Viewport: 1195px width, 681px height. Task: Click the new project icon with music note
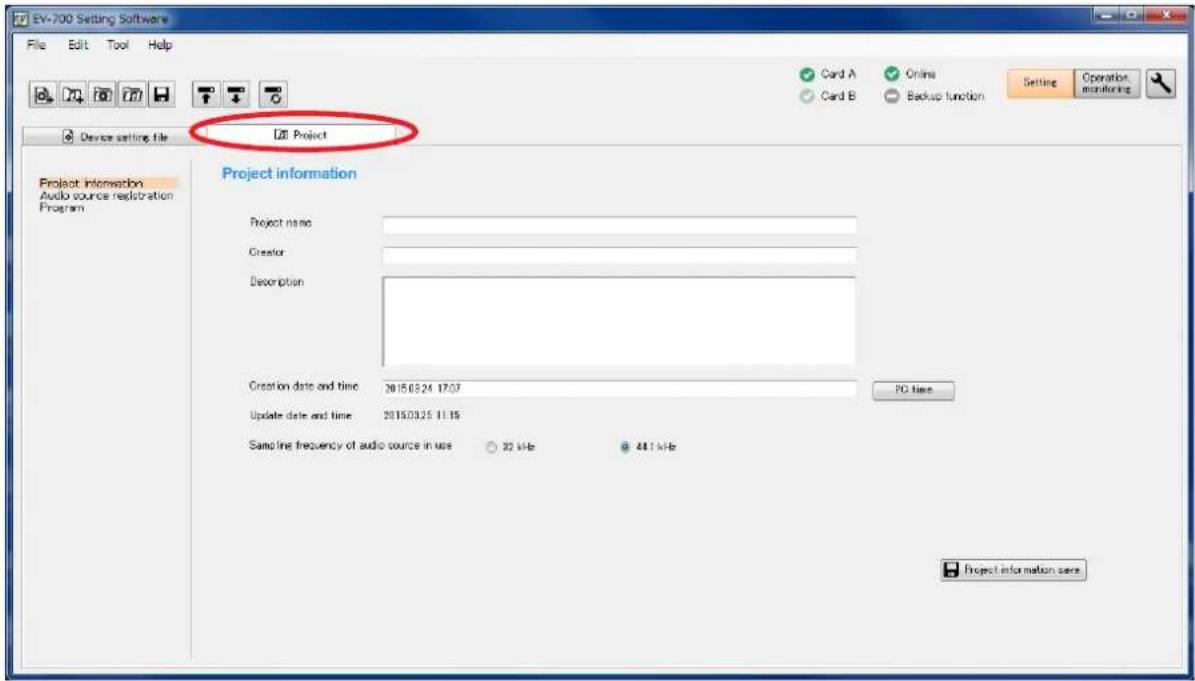pyautogui.click(x=72, y=94)
